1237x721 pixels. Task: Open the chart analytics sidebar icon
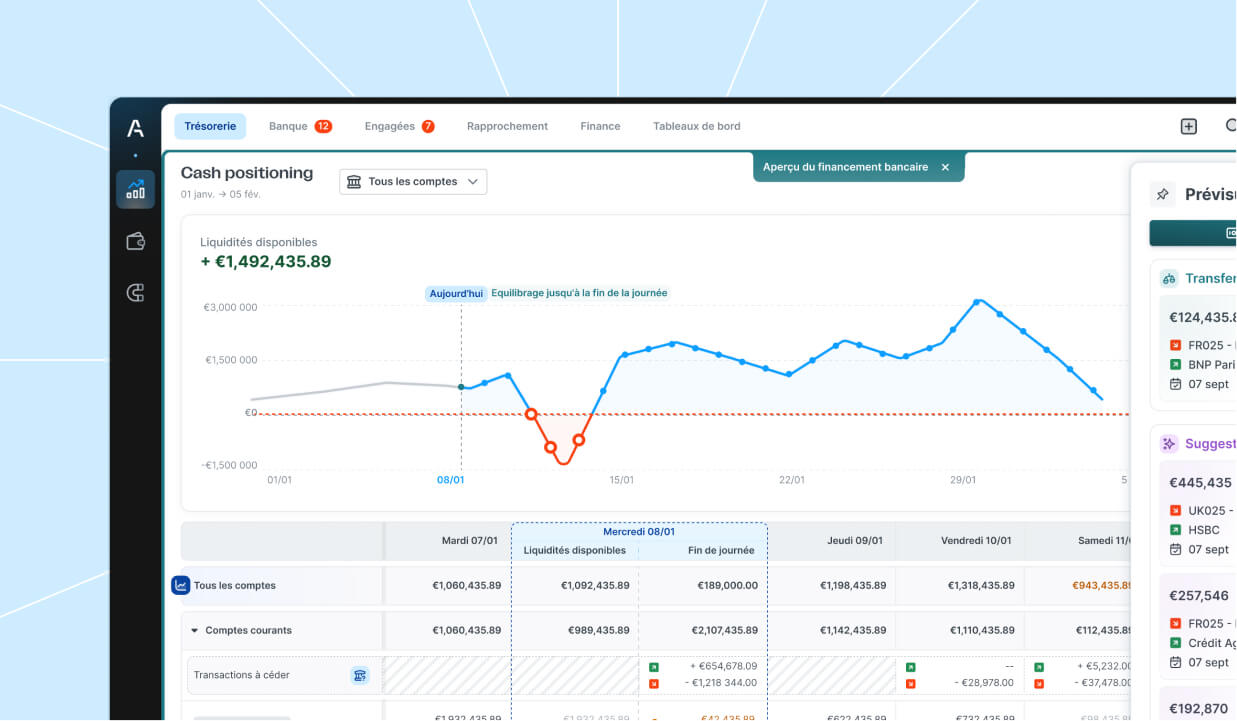pyautogui.click(x=135, y=189)
